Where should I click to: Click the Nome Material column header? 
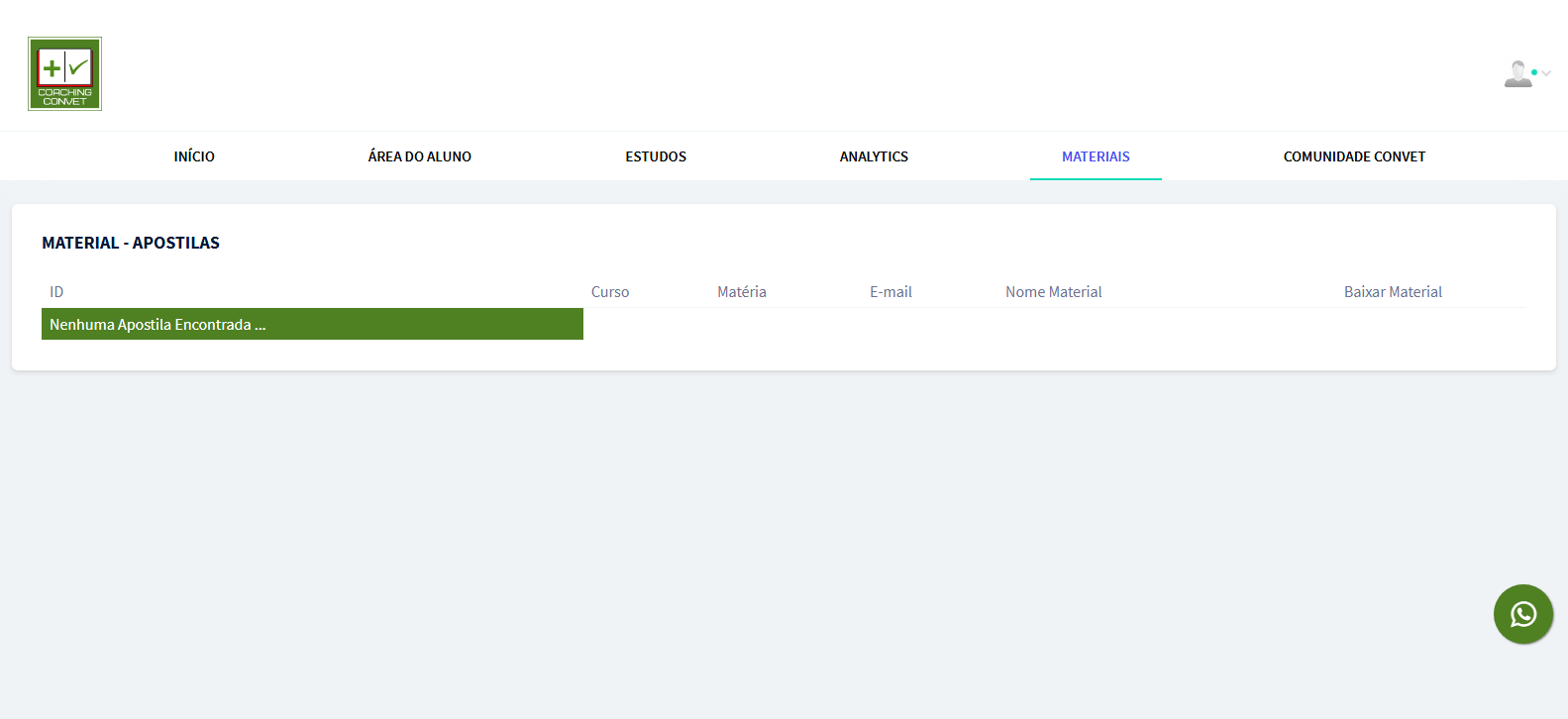1053,292
